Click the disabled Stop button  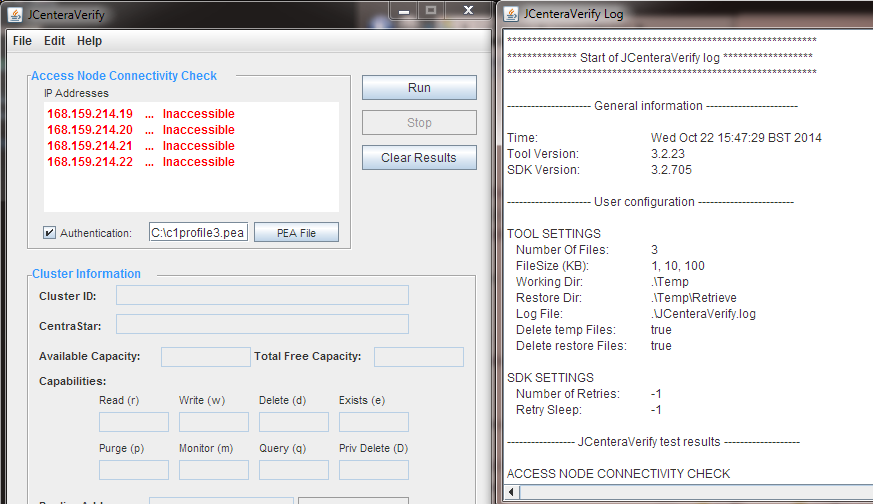coord(419,123)
